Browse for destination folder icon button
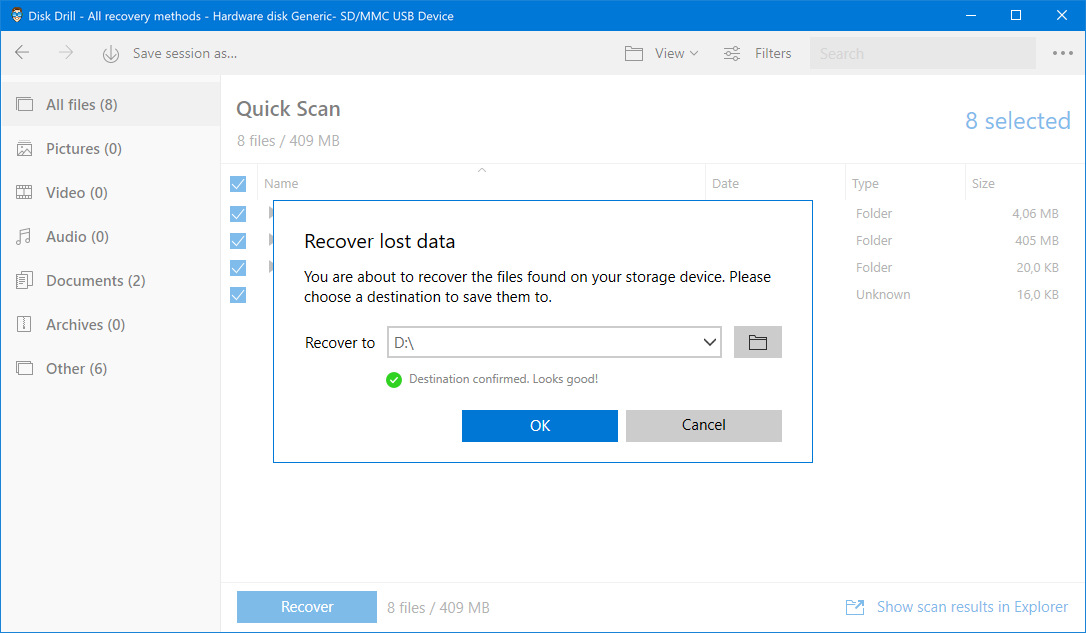 click(758, 342)
